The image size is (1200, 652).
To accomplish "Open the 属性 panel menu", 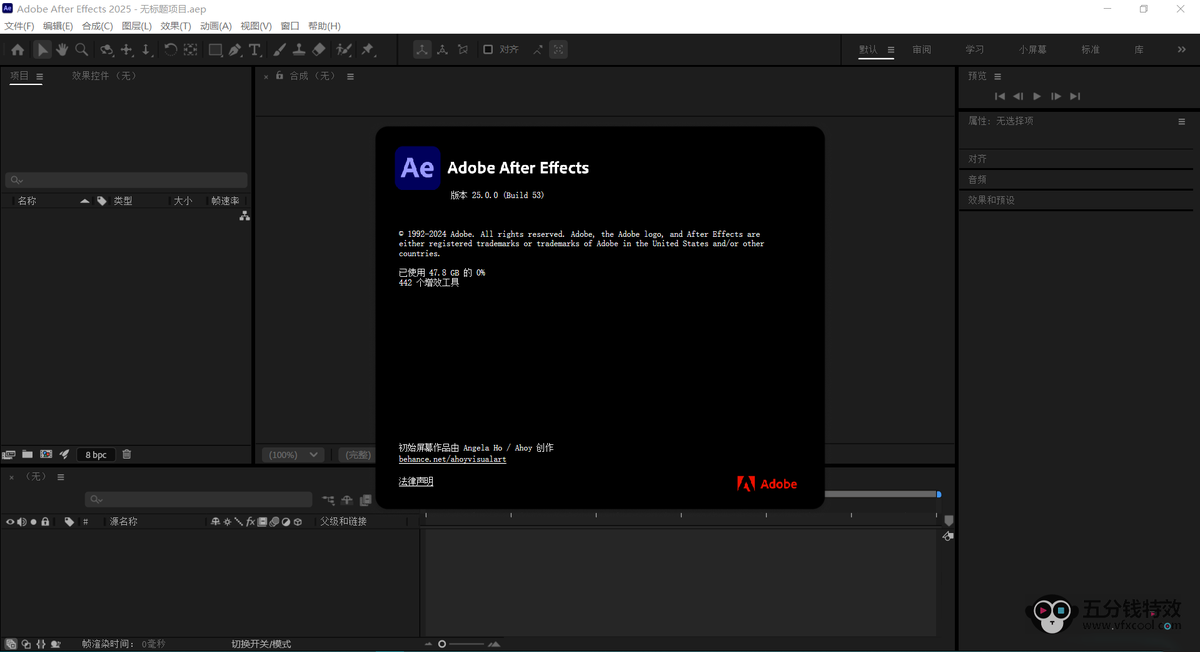I will tap(1181, 121).
